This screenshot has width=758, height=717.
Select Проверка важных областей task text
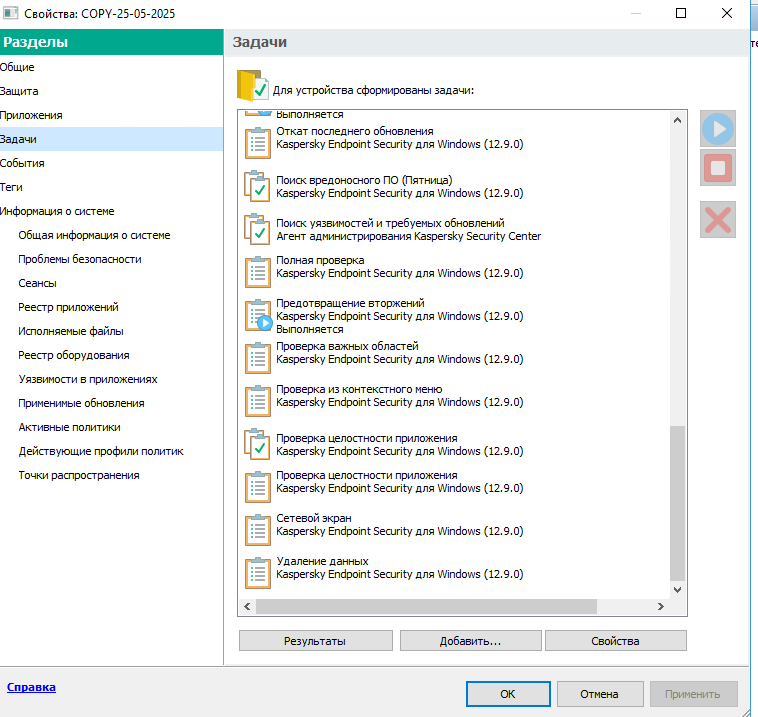pyautogui.click(x=347, y=346)
